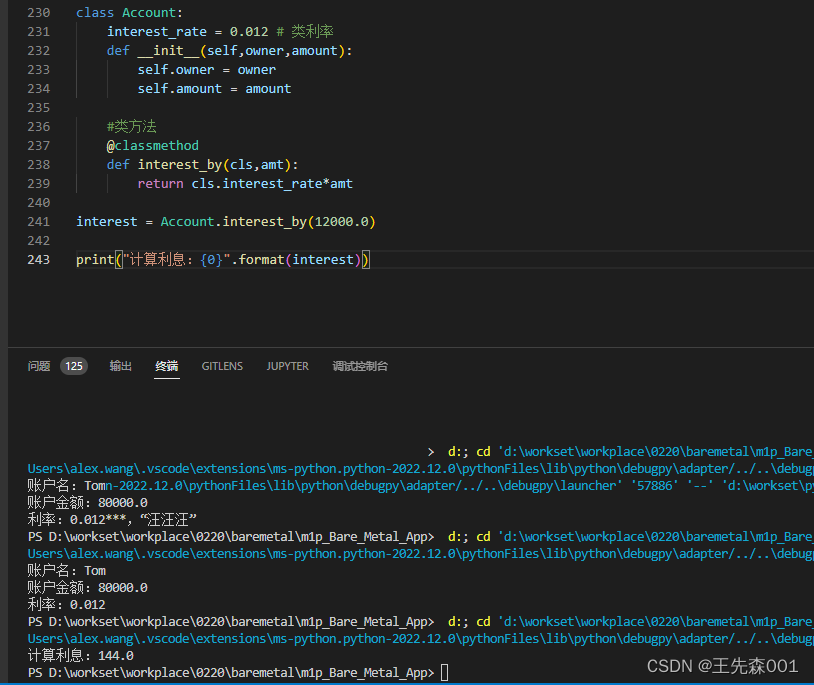Screen dimensions: 814x685
Task: Open the 问题 problems panel tab
Action: 39,366
